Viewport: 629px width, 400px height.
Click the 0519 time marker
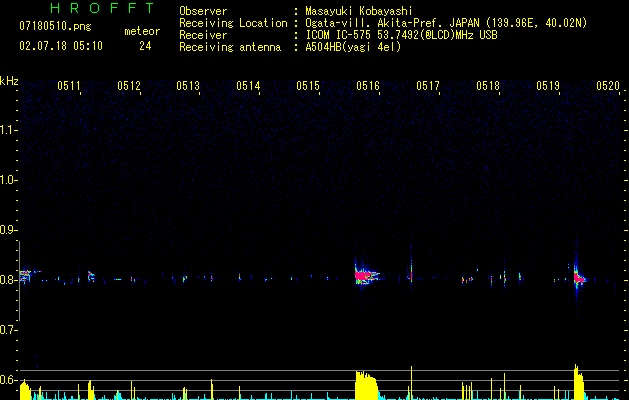point(548,86)
